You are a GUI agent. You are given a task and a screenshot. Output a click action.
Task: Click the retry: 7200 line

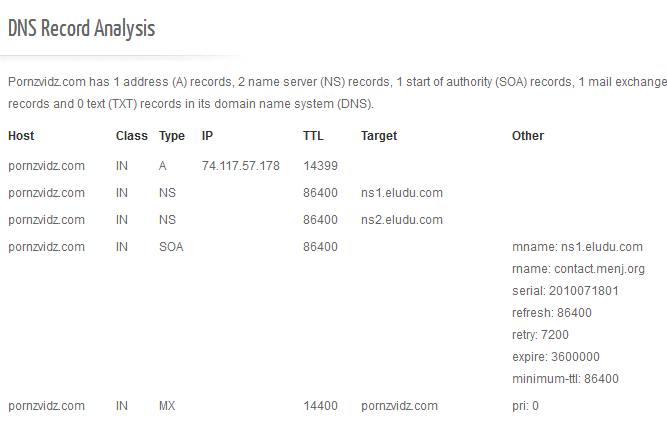542,335
